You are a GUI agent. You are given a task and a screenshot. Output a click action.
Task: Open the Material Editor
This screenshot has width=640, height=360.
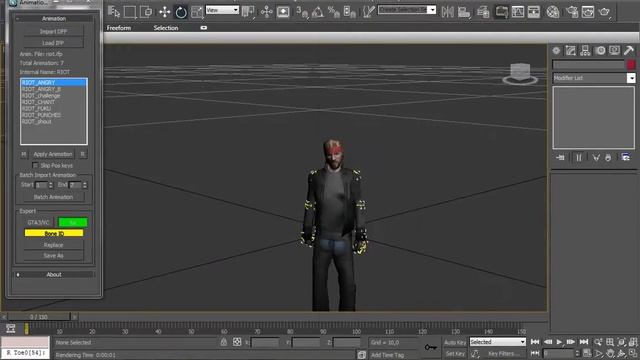point(553,12)
